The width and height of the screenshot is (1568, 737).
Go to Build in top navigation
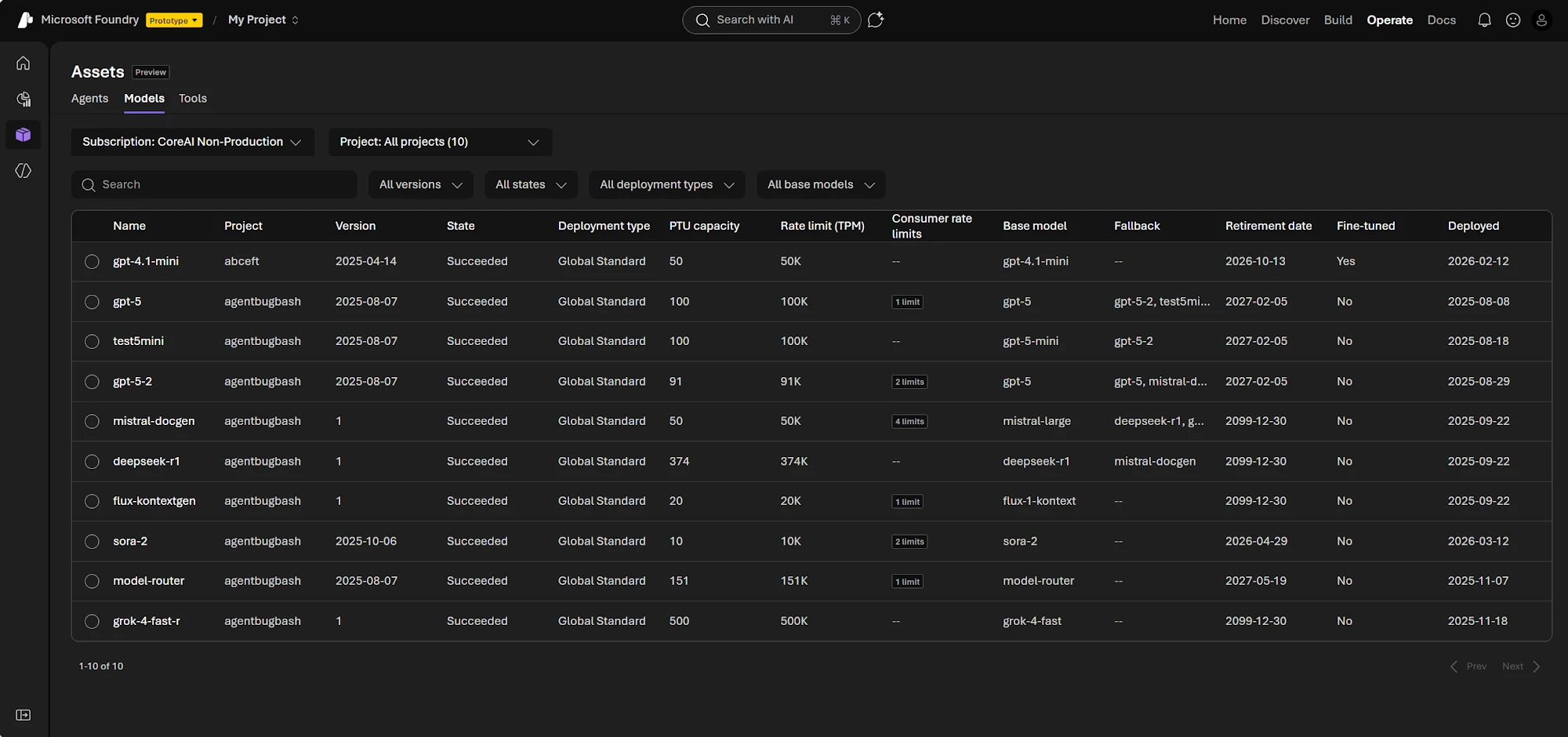coord(1338,20)
